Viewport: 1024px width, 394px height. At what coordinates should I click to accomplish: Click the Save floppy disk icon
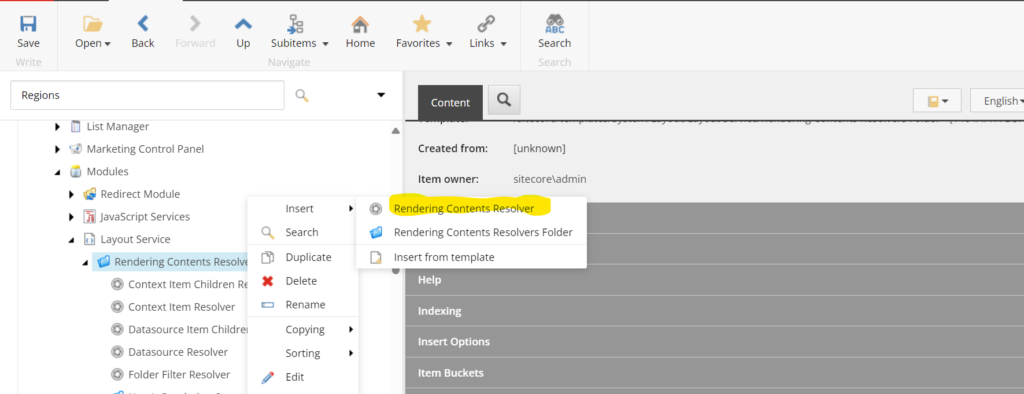(28, 24)
